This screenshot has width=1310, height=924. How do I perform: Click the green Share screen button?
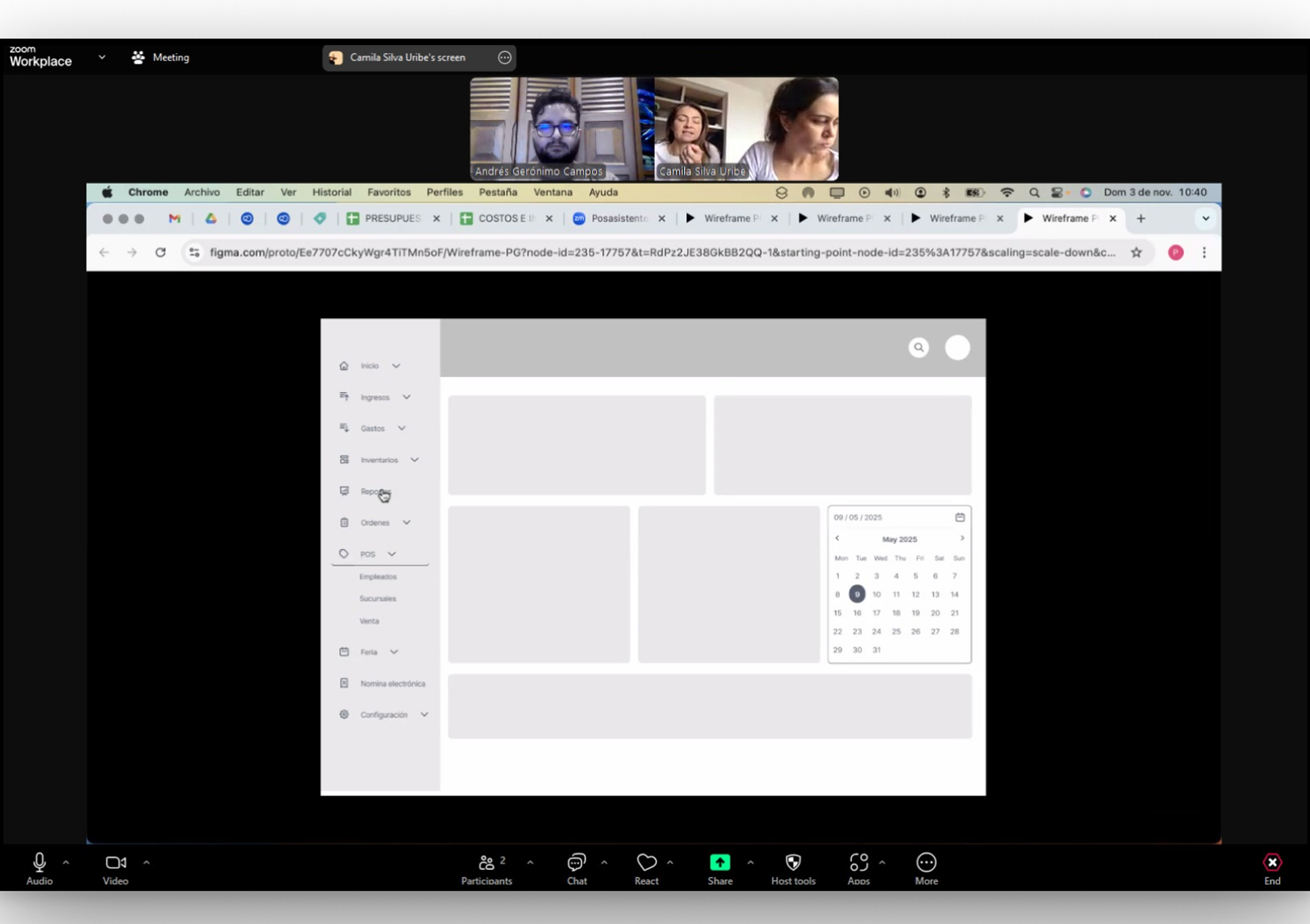point(719,863)
